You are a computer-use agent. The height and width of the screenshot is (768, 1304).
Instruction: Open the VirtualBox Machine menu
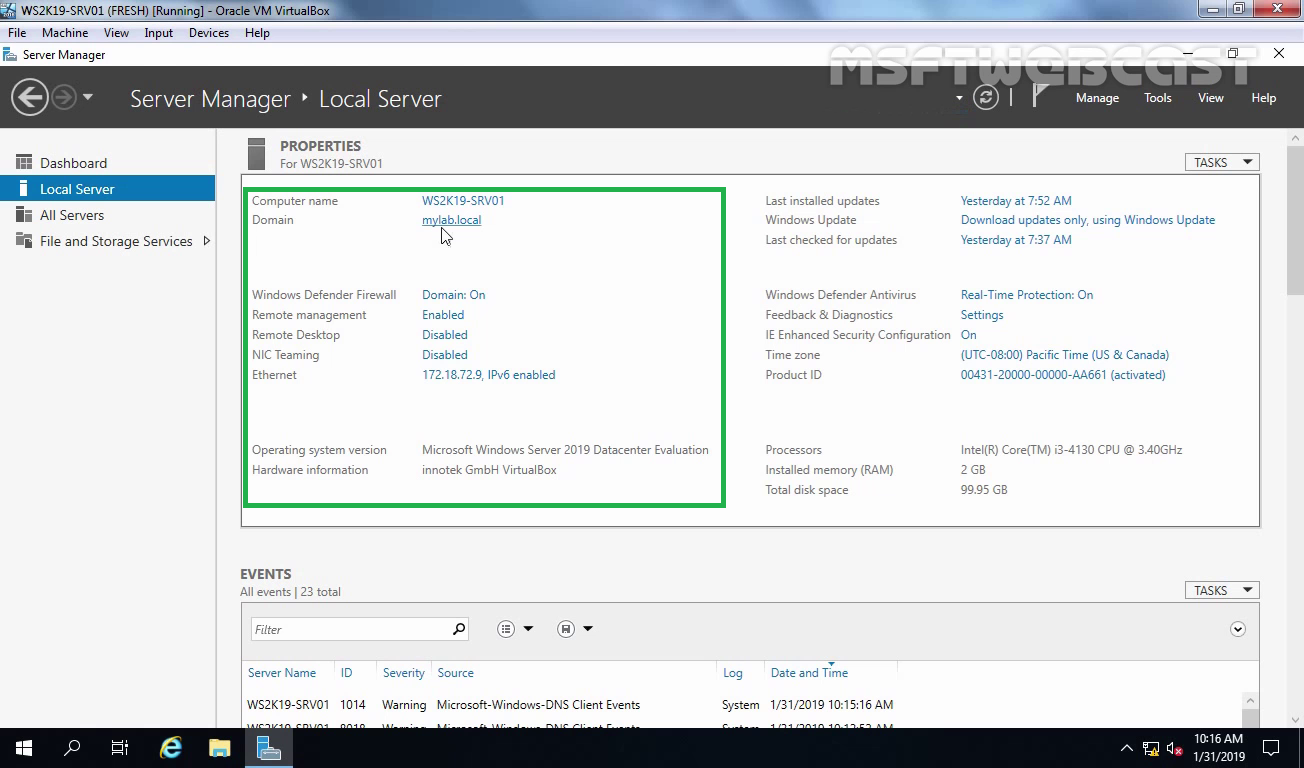(65, 33)
